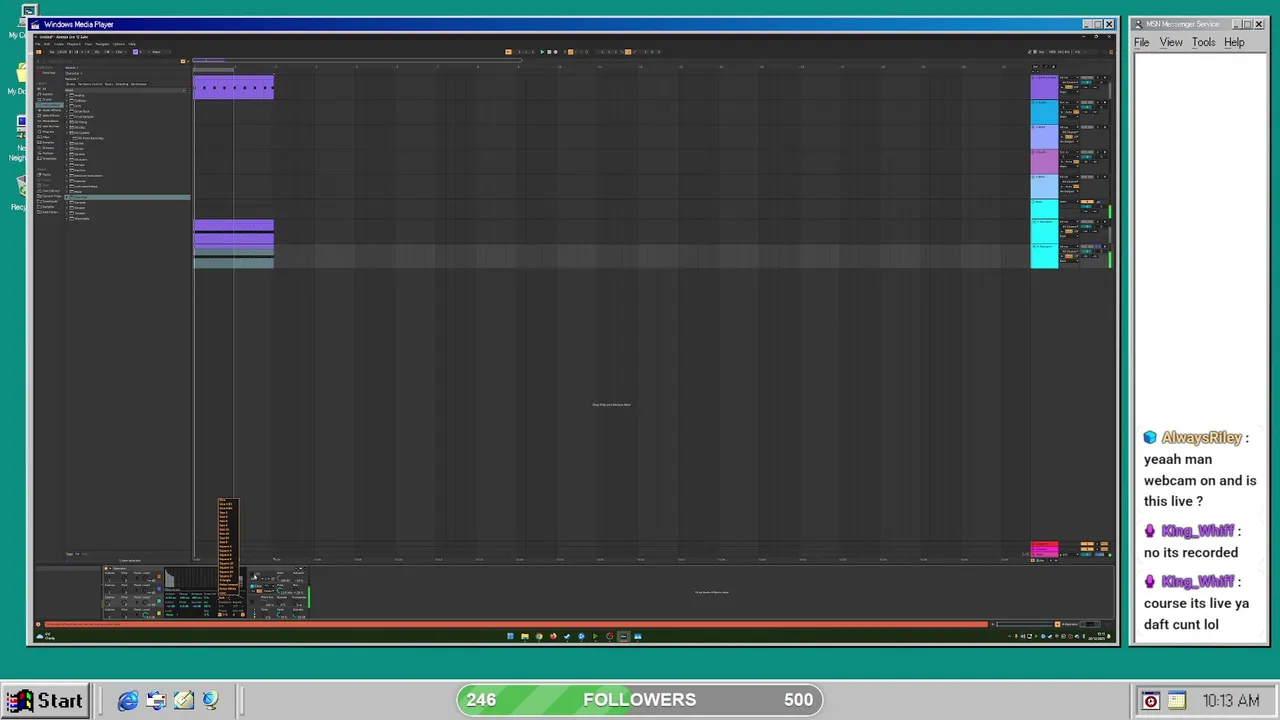Unfold the 2 Audio track with its arrow
Screen dimensions: 1280x720
[x=1033, y=102]
